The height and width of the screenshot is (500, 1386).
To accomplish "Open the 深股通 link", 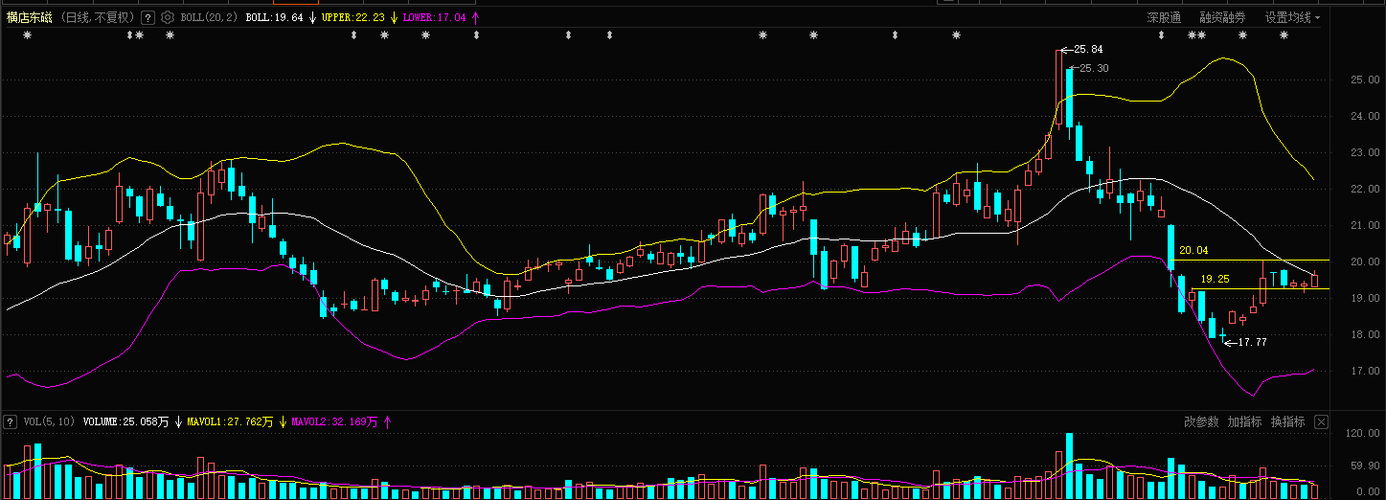I will tap(1163, 17).
